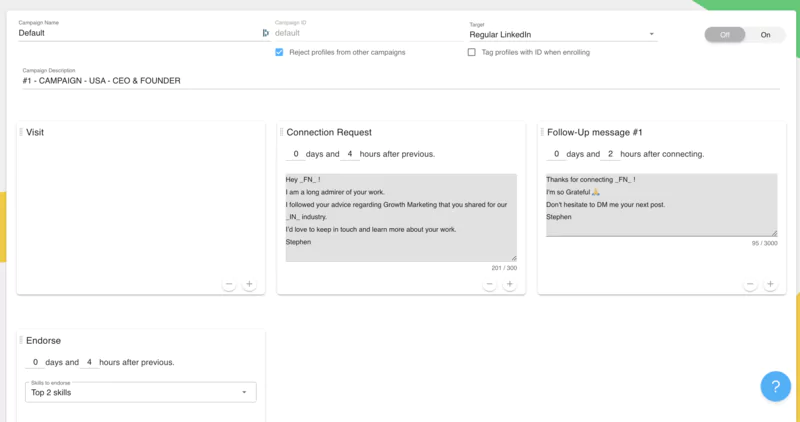The image size is (800, 422).
Task: Set the campaign toggle to Off
Action: [x=725, y=34]
